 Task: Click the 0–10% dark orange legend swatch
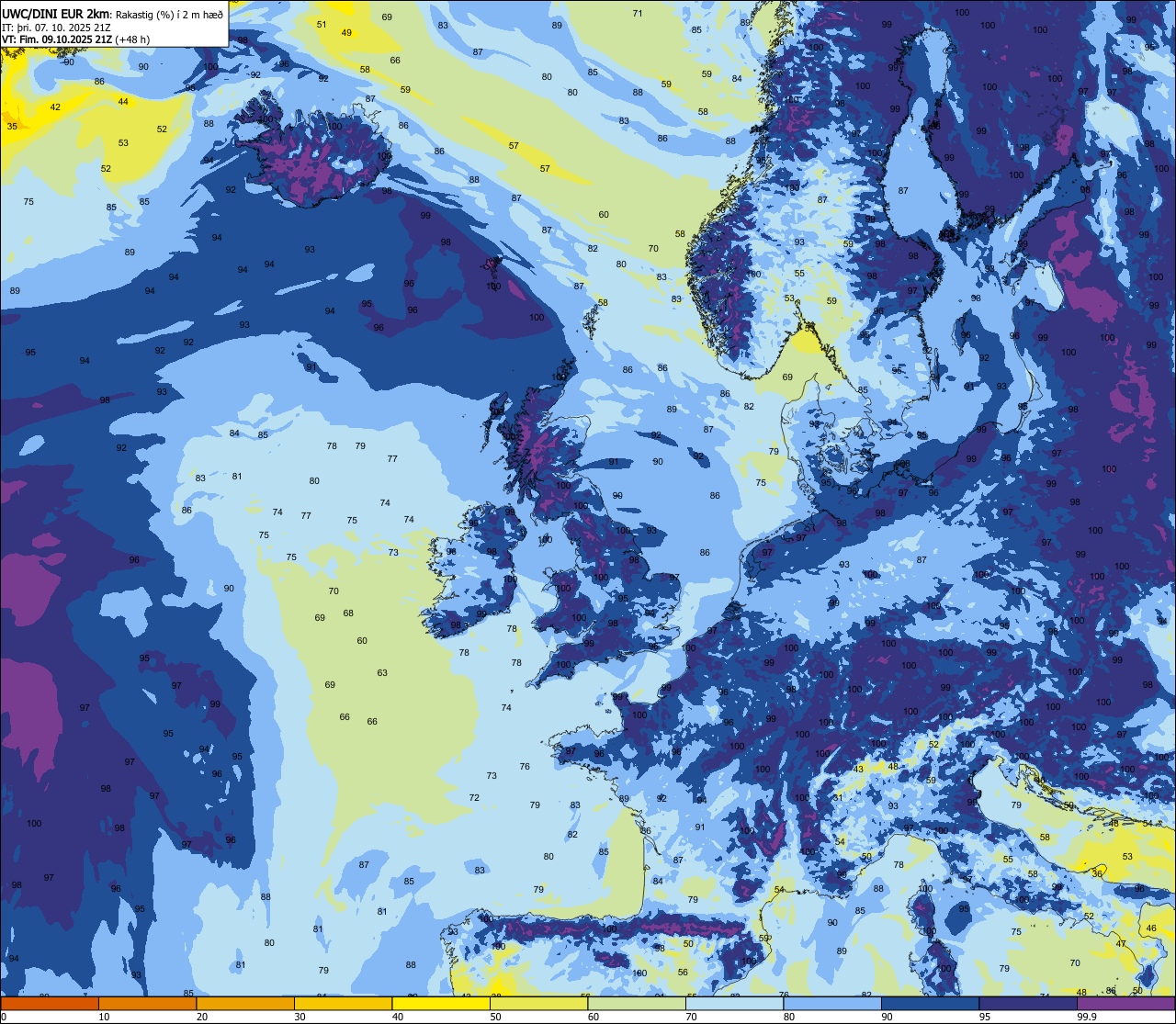50,1004
